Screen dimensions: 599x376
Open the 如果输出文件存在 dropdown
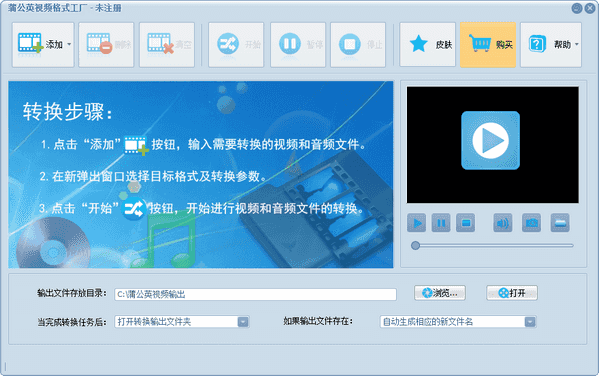coord(458,322)
